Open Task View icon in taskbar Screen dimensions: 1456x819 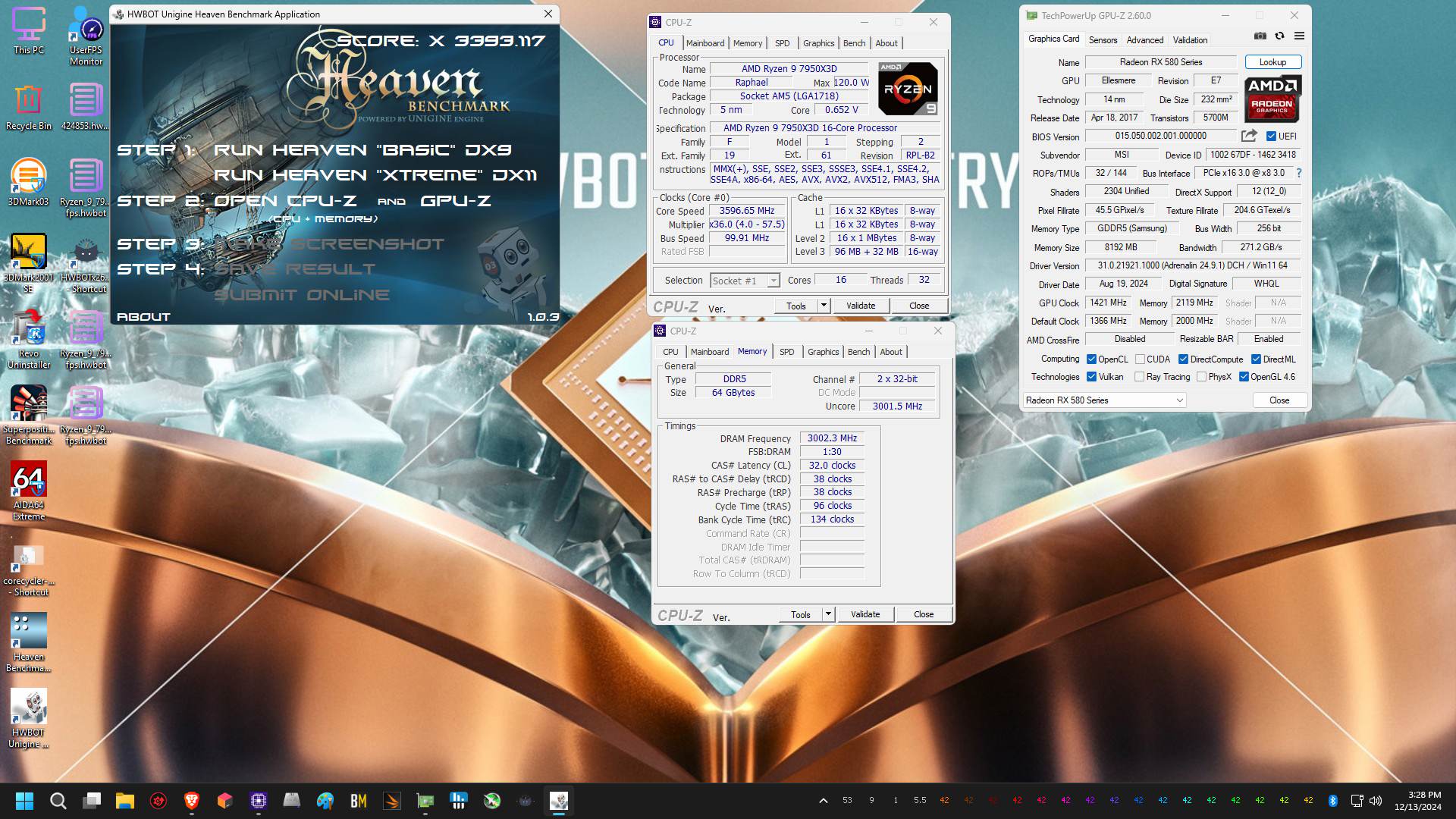(x=92, y=801)
